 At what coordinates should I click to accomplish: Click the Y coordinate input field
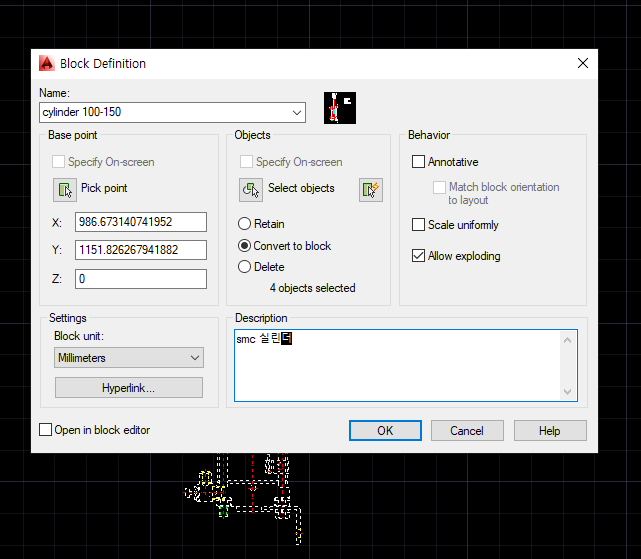[x=141, y=250]
